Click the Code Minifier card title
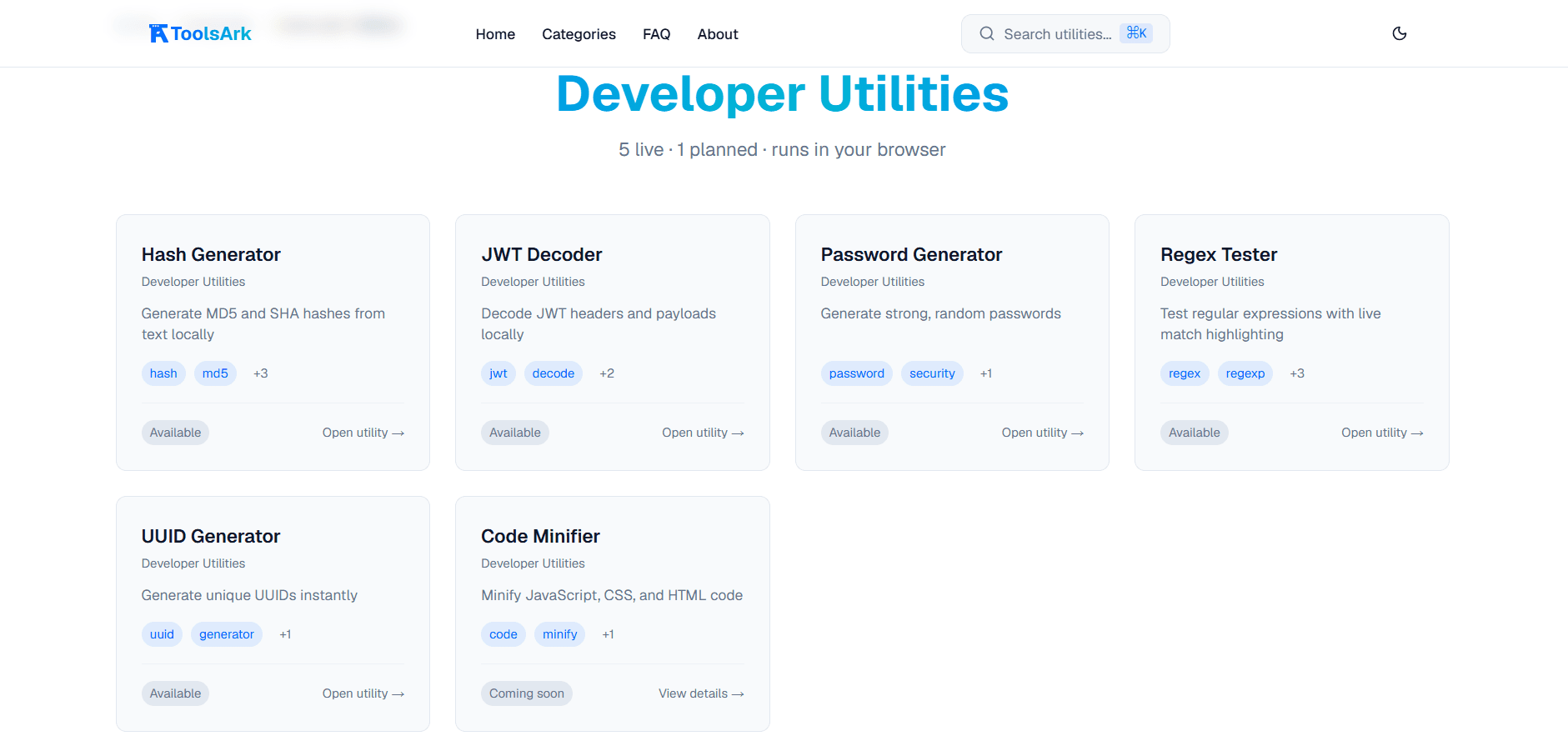Image resolution: width=1568 pixels, height=751 pixels. [x=540, y=536]
